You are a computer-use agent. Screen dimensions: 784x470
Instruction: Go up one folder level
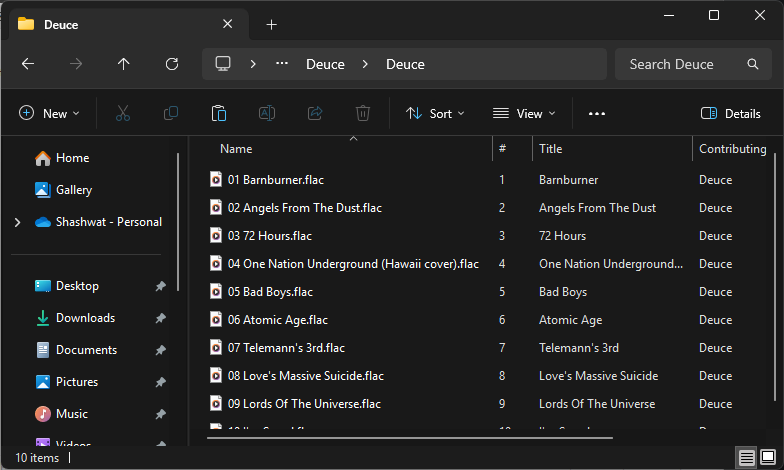[x=124, y=64]
